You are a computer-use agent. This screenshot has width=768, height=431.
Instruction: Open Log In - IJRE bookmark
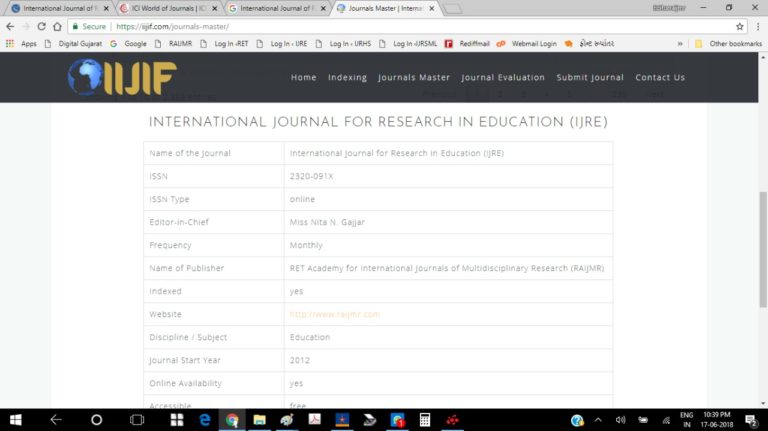pos(282,44)
